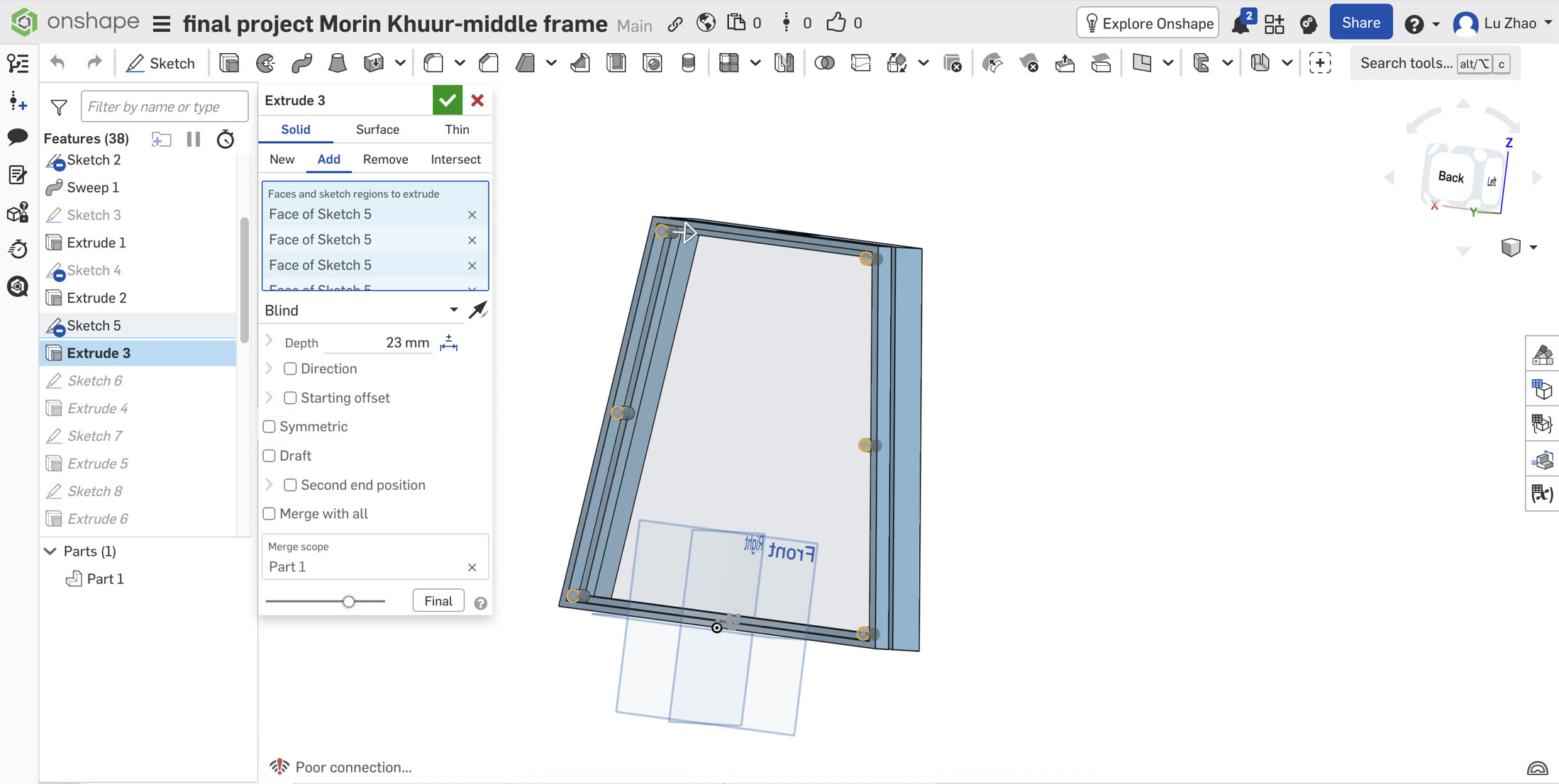The height and width of the screenshot is (784, 1559).
Task: Expand the Depth parameter row
Action: coord(269,341)
